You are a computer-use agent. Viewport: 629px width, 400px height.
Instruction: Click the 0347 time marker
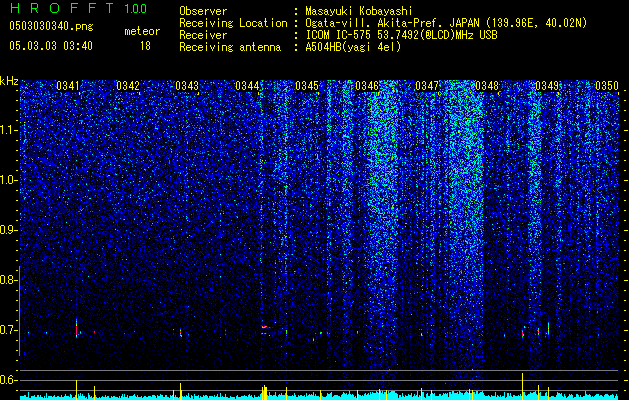[427, 86]
